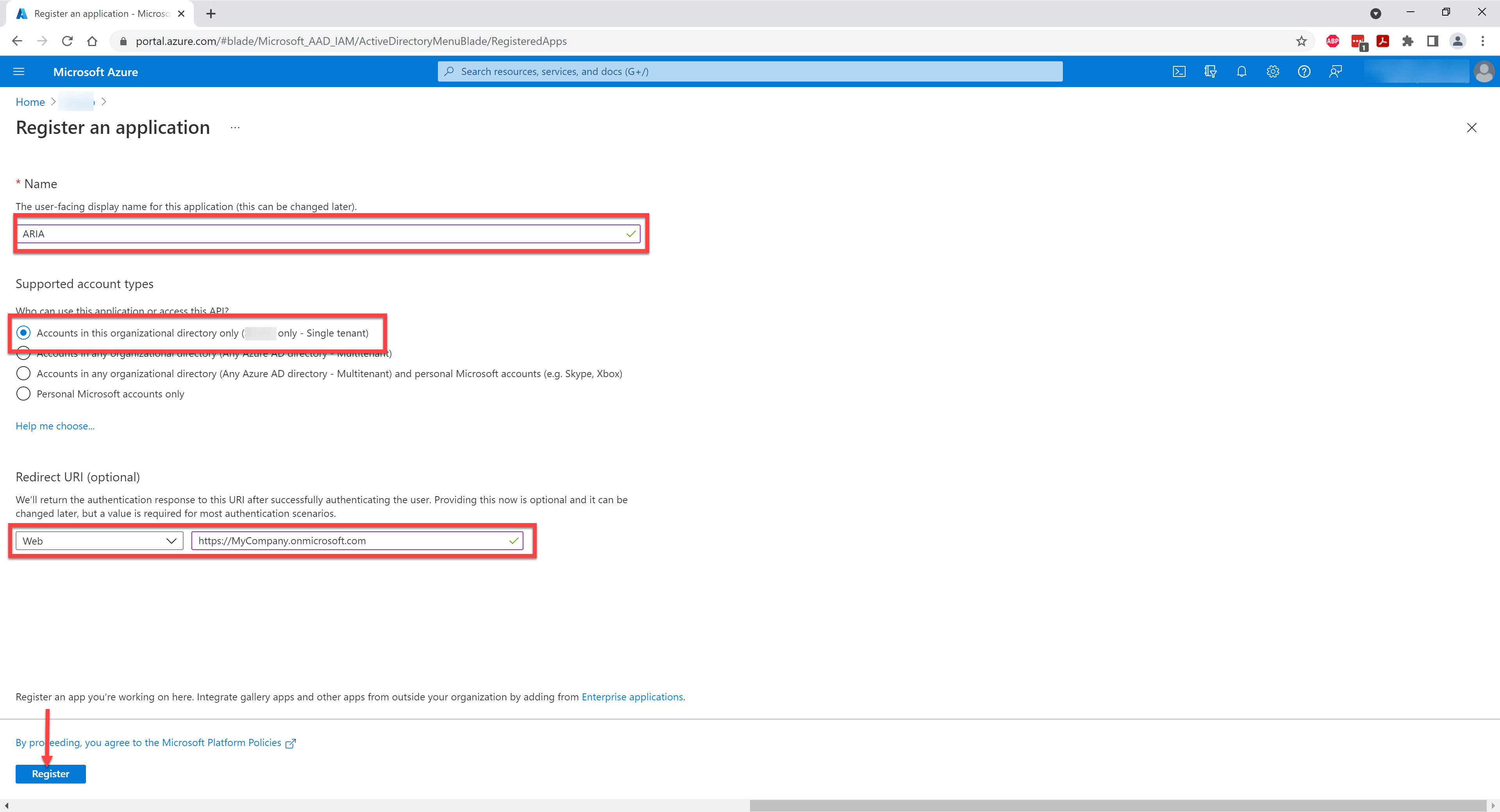Screen dimensions: 1500x812
Task: Select Personal Microsoft accounts only
Action: click(23, 394)
